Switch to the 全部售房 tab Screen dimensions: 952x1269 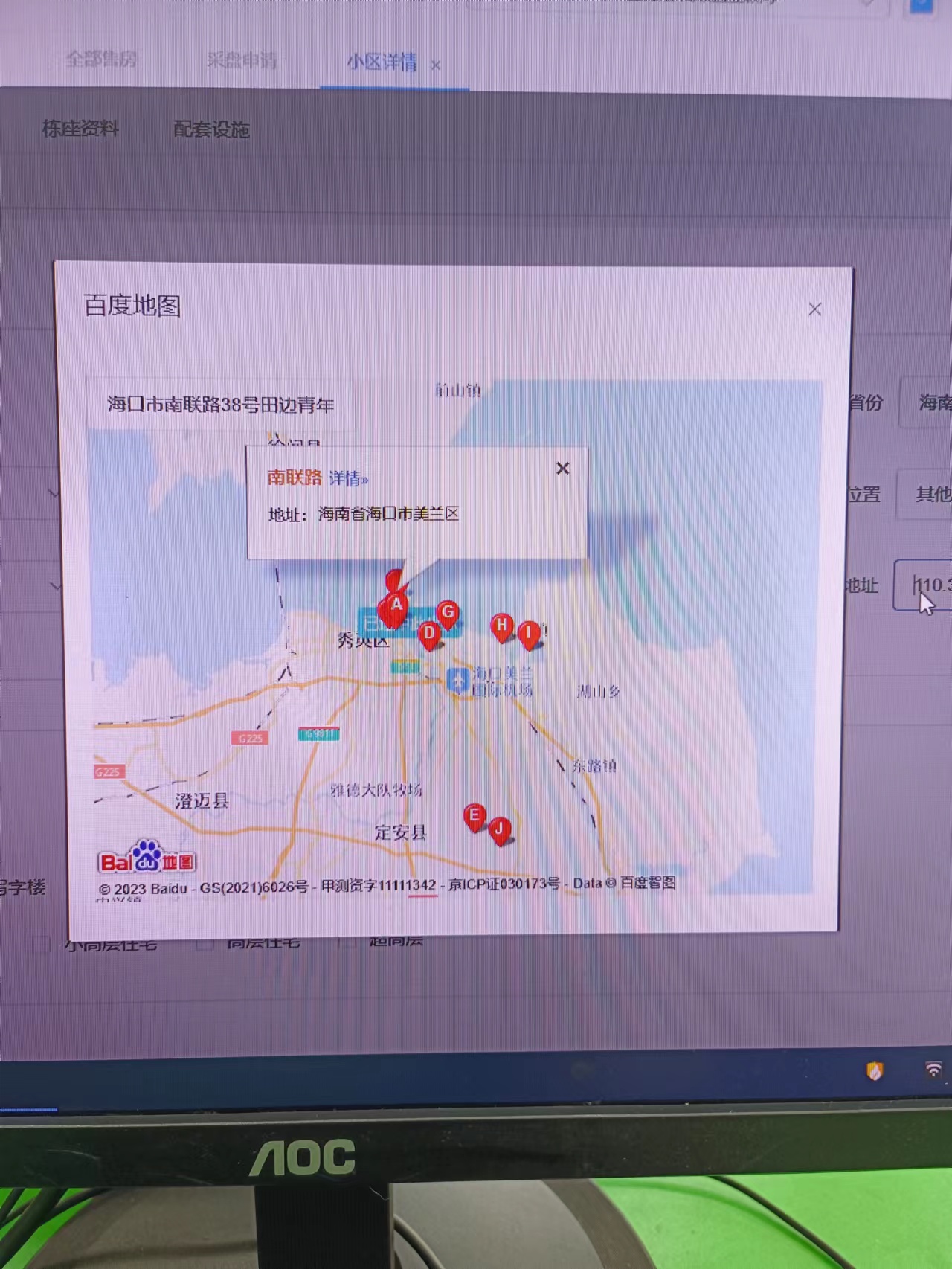[101, 60]
